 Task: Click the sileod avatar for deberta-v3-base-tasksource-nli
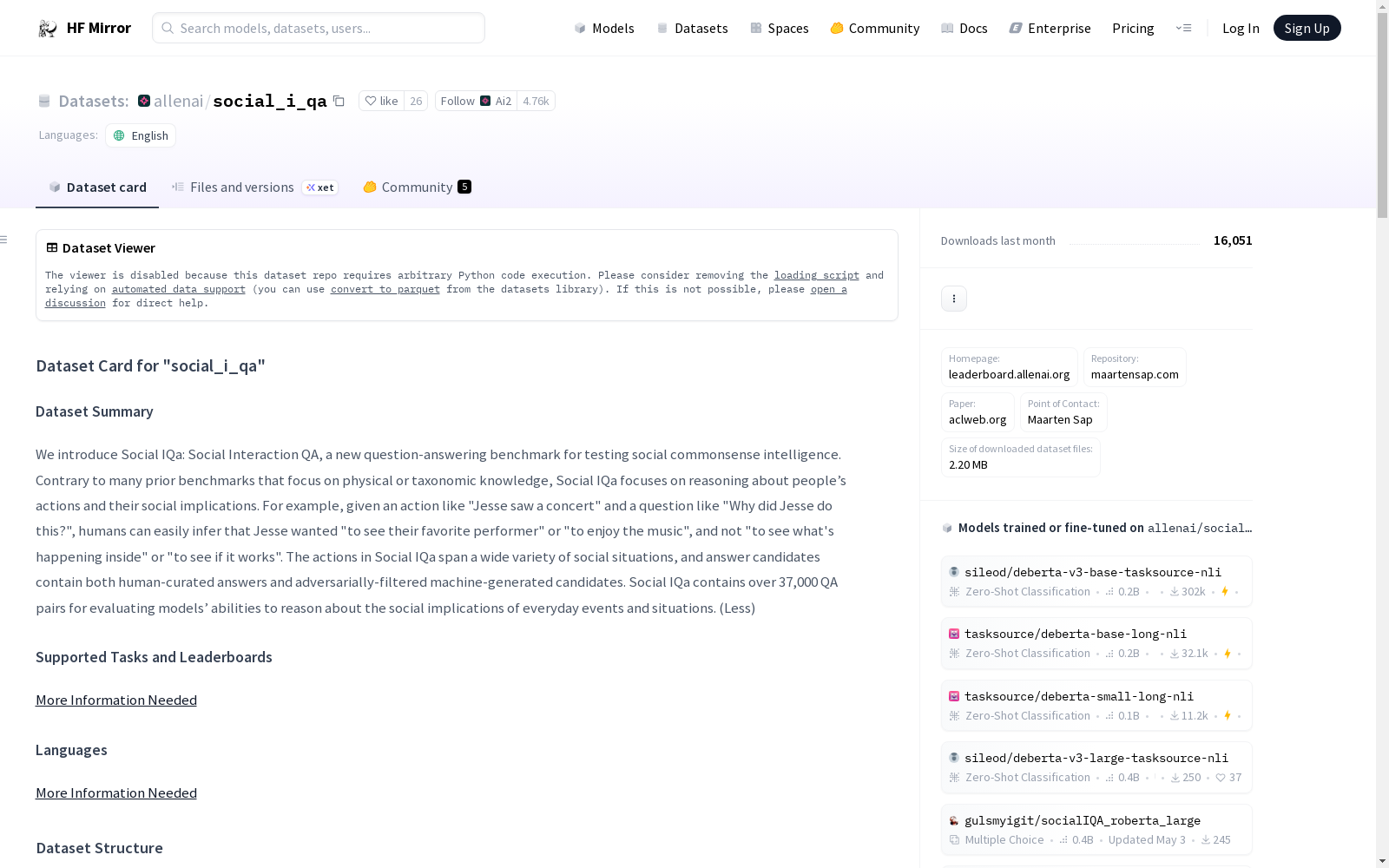[x=954, y=572]
